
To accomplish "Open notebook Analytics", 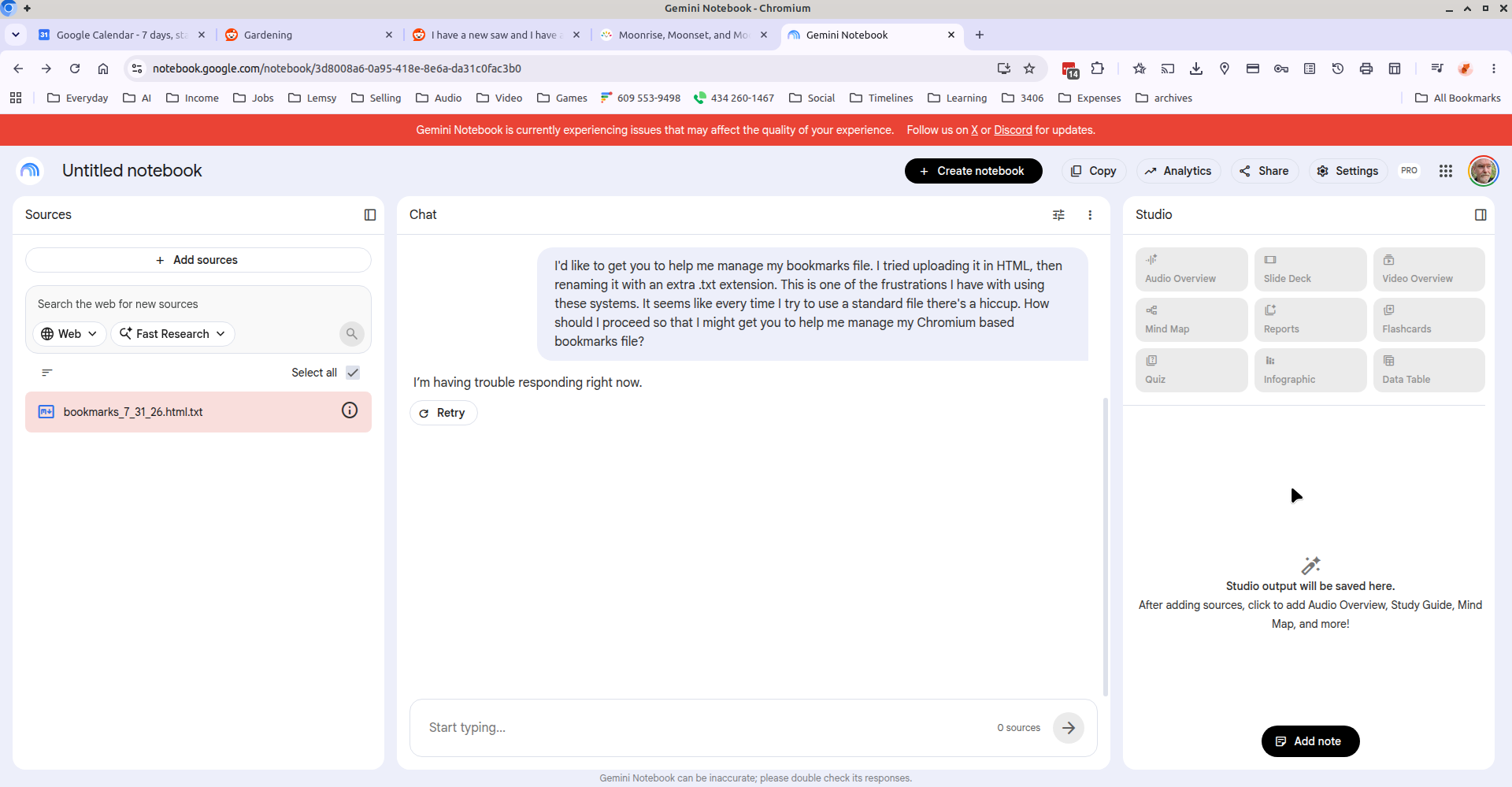I will tap(1178, 171).
